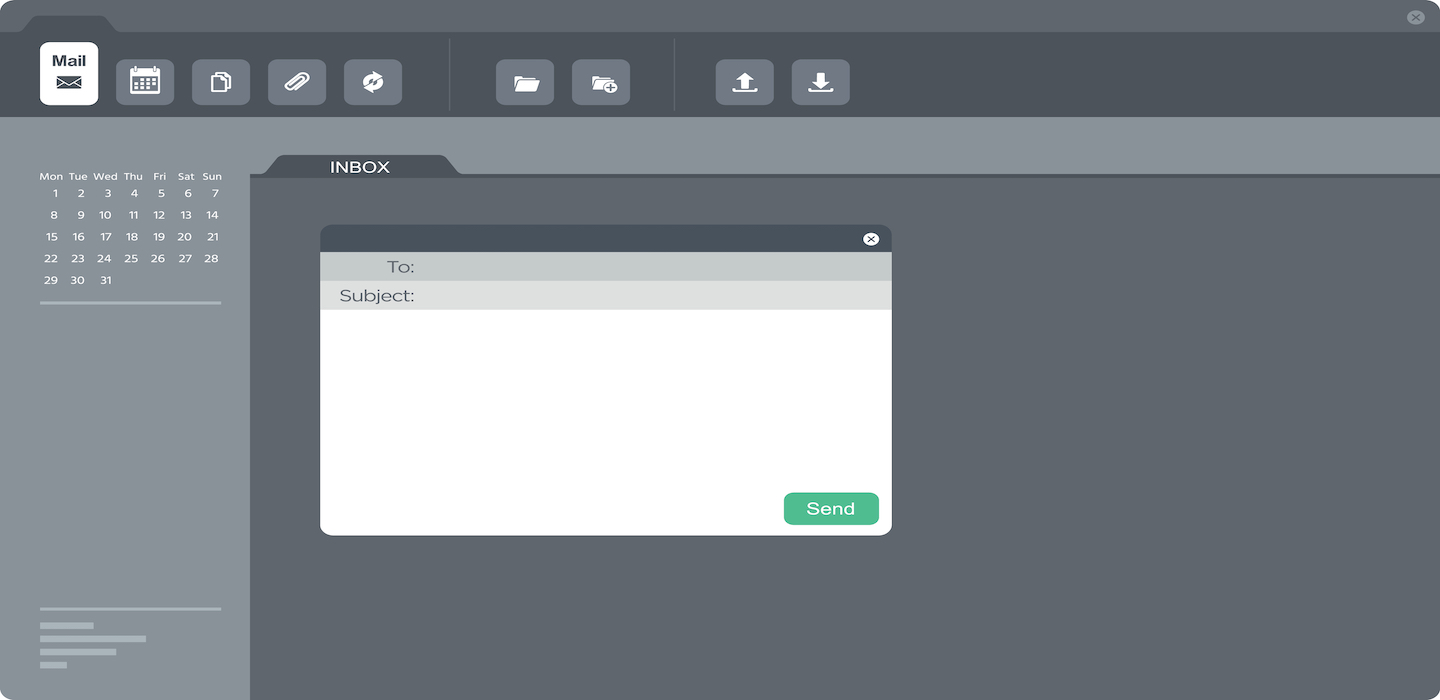
Task: Click the upload icon in toolbar
Action: coord(745,82)
